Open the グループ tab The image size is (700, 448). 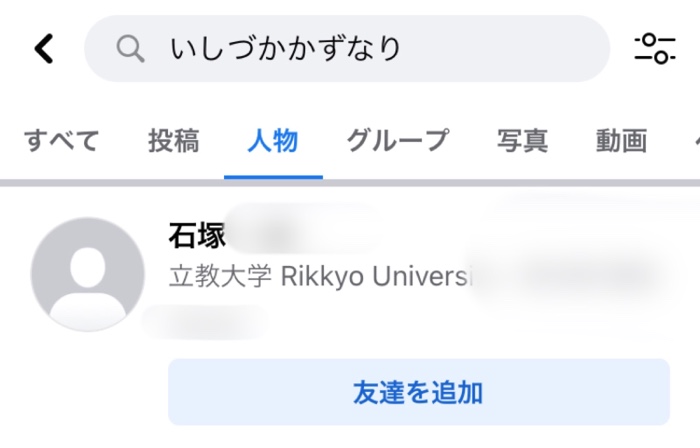(398, 141)
